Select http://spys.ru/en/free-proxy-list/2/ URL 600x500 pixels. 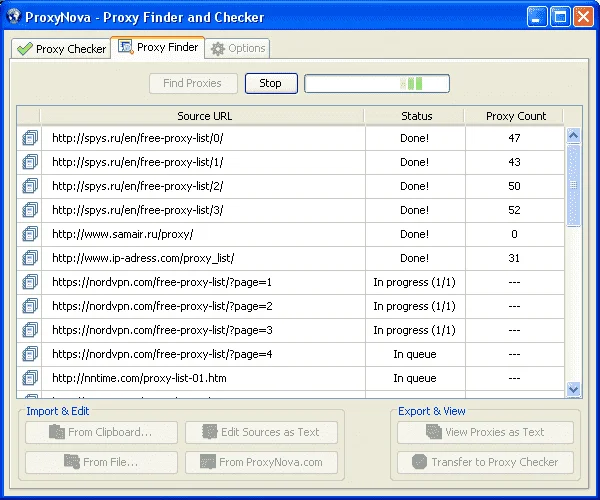tap(138, 186)
